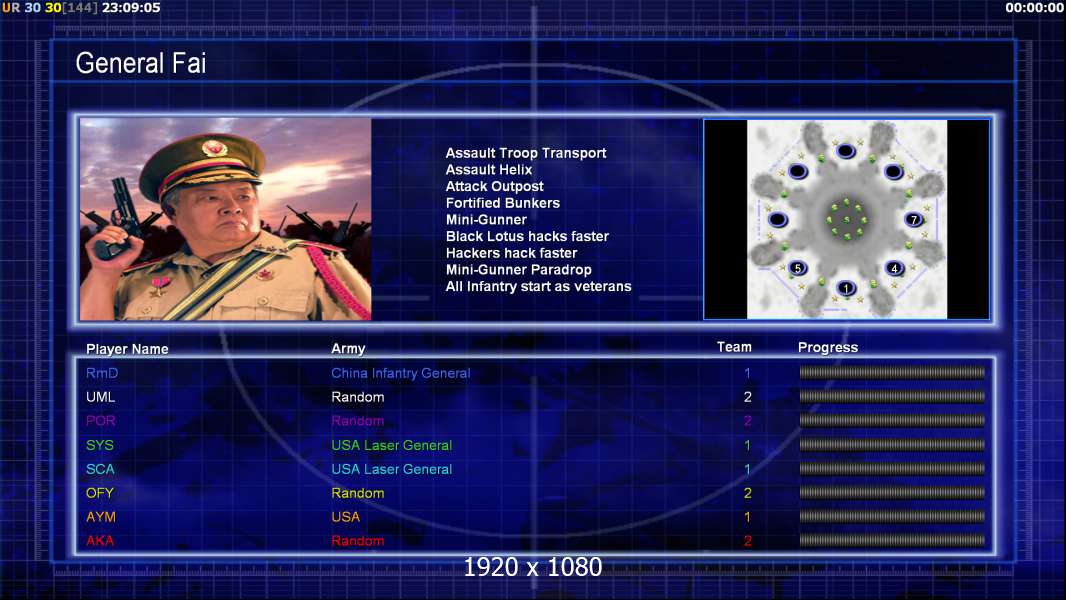The width and height of the screenshot is (1066, 600).
Task: Click team number 1 in AYM's row
Action: click(747, 516)
